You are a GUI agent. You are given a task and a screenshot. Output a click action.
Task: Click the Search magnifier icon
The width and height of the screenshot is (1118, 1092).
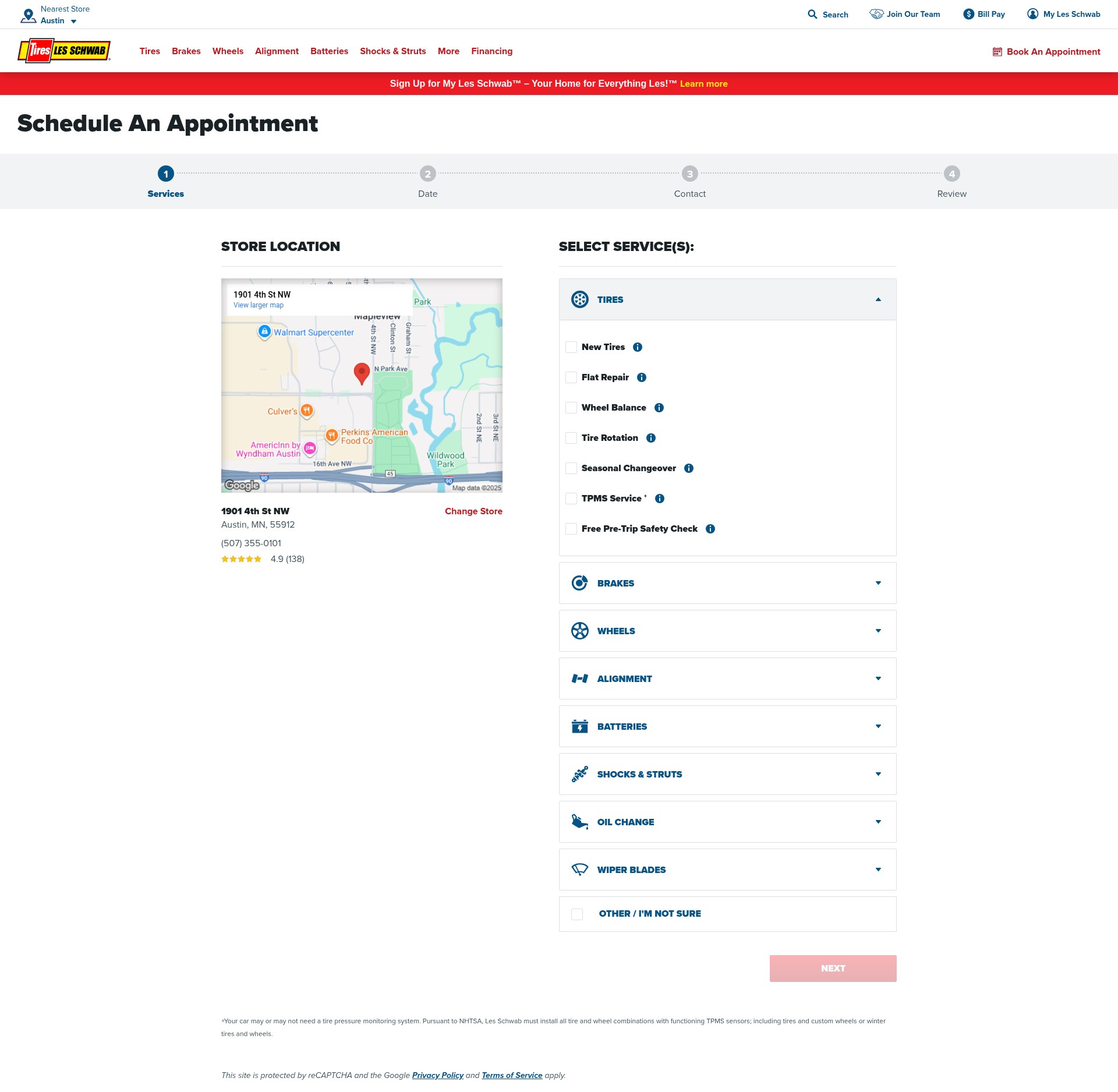tap(812, 14)
